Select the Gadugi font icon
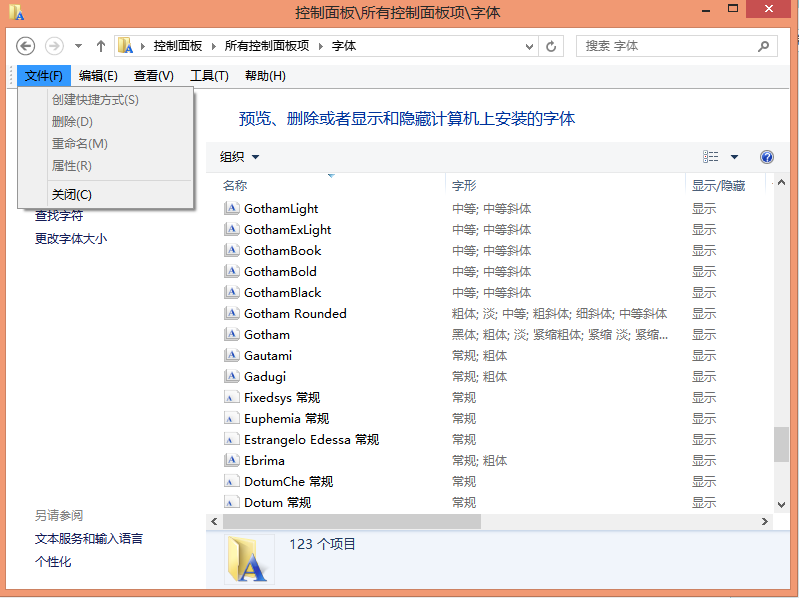The image size is (799, 598). [231, 376]
